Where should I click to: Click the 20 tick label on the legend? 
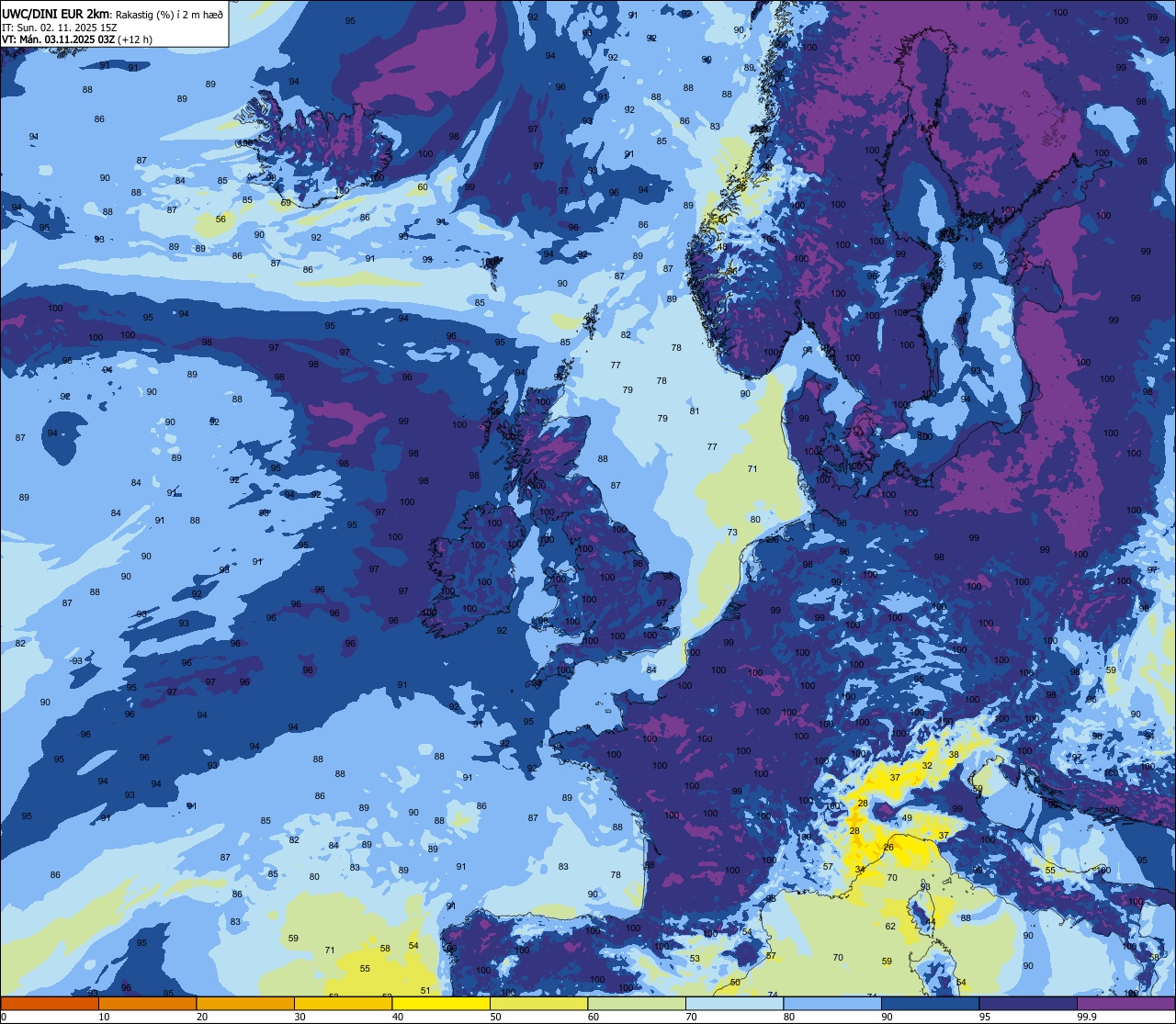pyautogui.click(x=202, y=1017)
